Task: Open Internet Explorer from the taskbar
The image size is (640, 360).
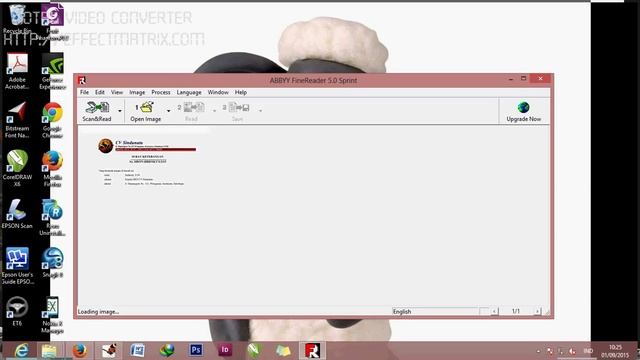Action: tap(21, 350)
